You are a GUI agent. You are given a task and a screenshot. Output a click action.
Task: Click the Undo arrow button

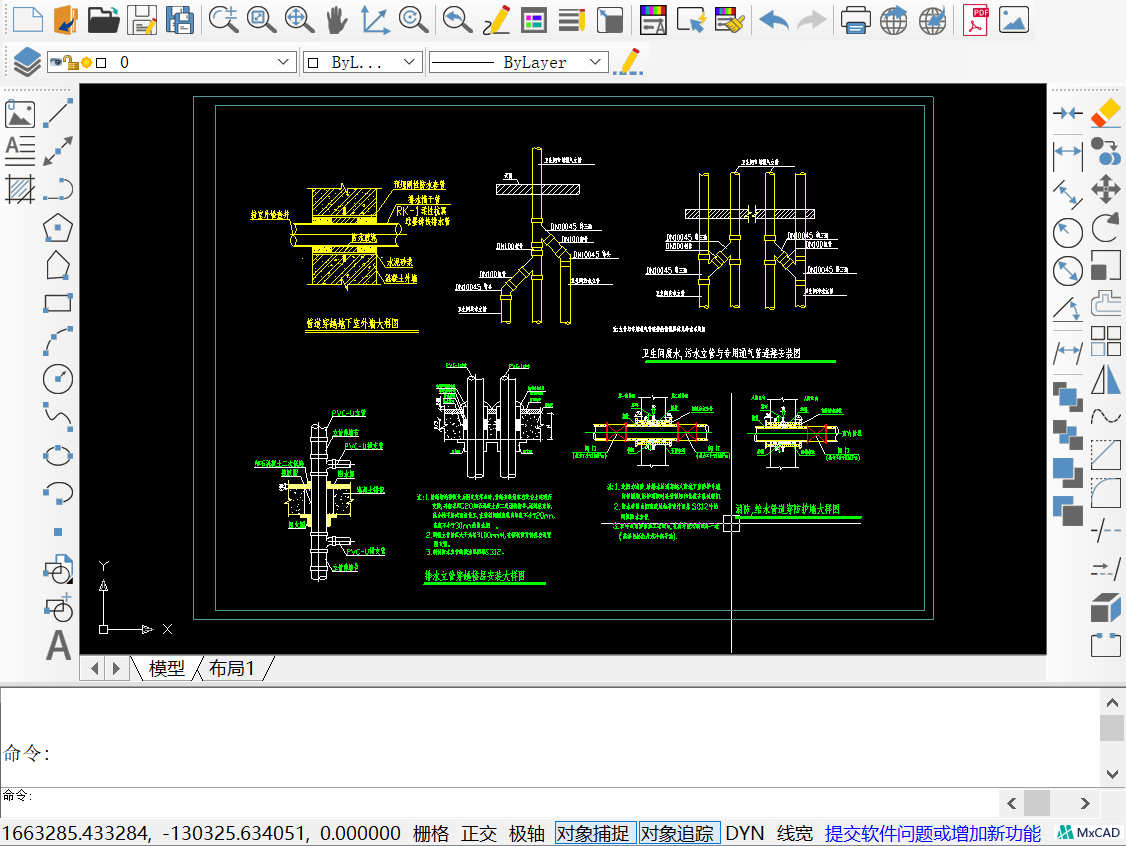click(x=772, y=19)
